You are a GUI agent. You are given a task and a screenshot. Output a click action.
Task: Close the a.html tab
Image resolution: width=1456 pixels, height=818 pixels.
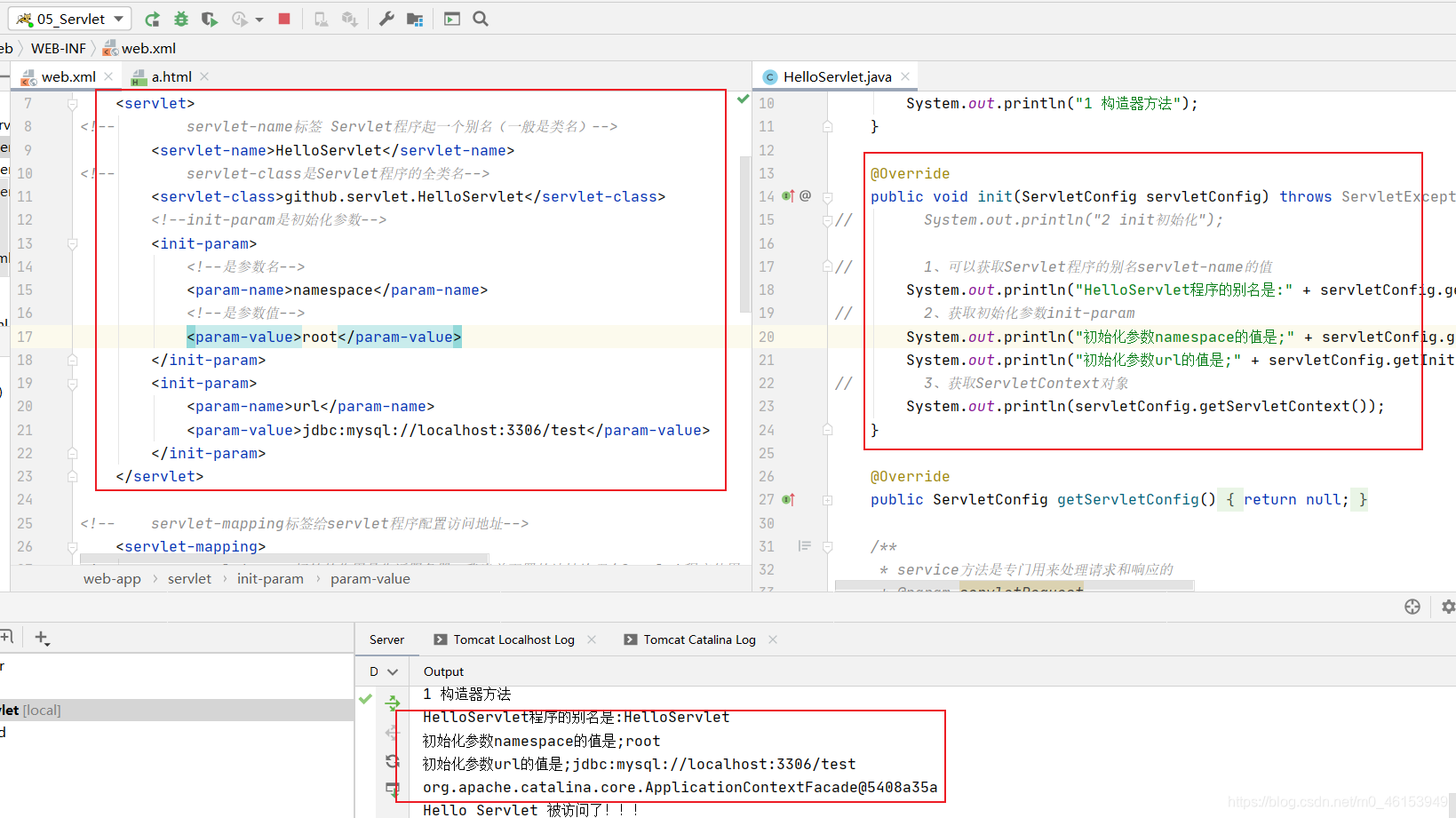204,76
